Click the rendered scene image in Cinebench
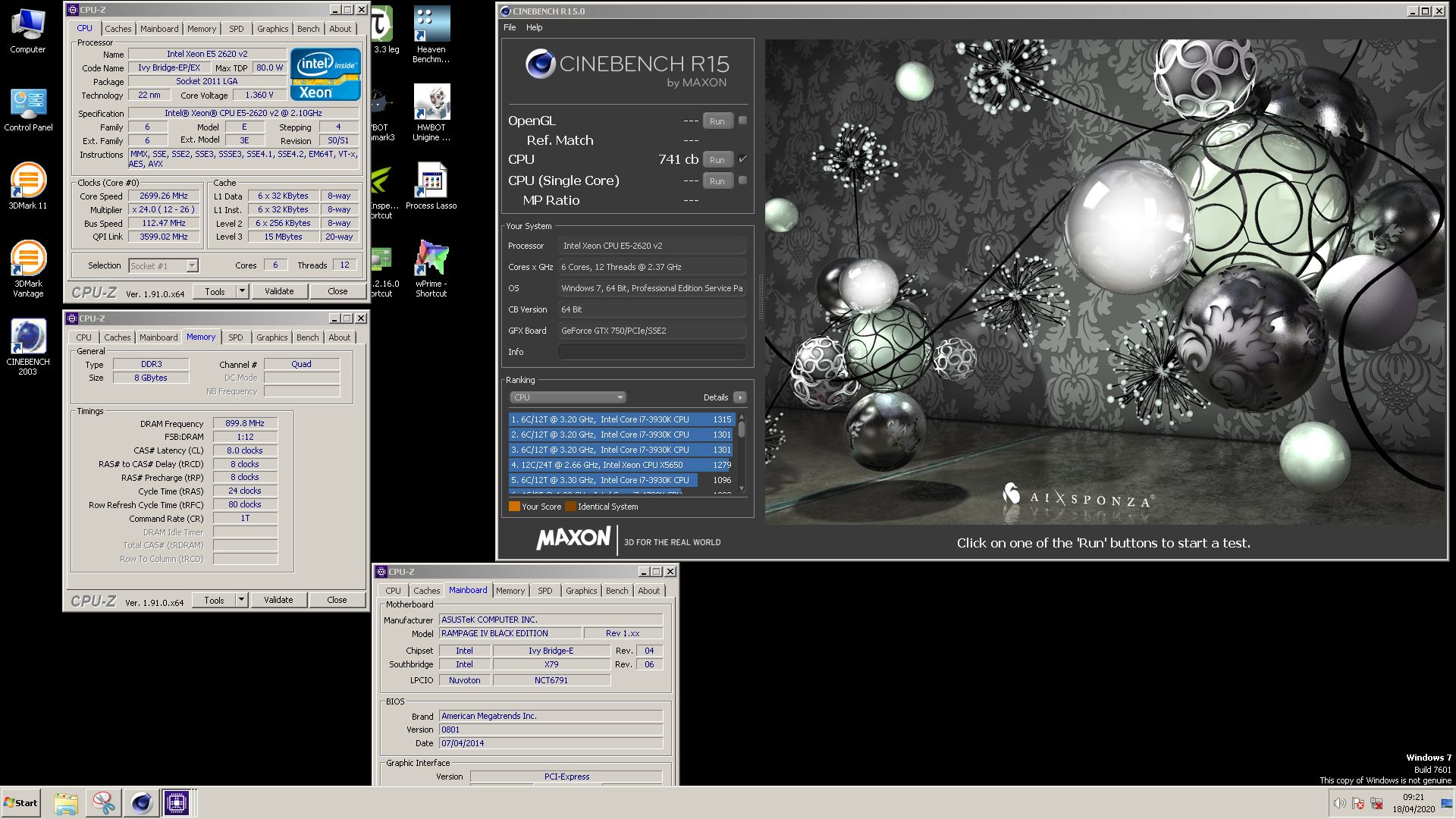This screenshot has width=1456, height=819. [1105, 282]
